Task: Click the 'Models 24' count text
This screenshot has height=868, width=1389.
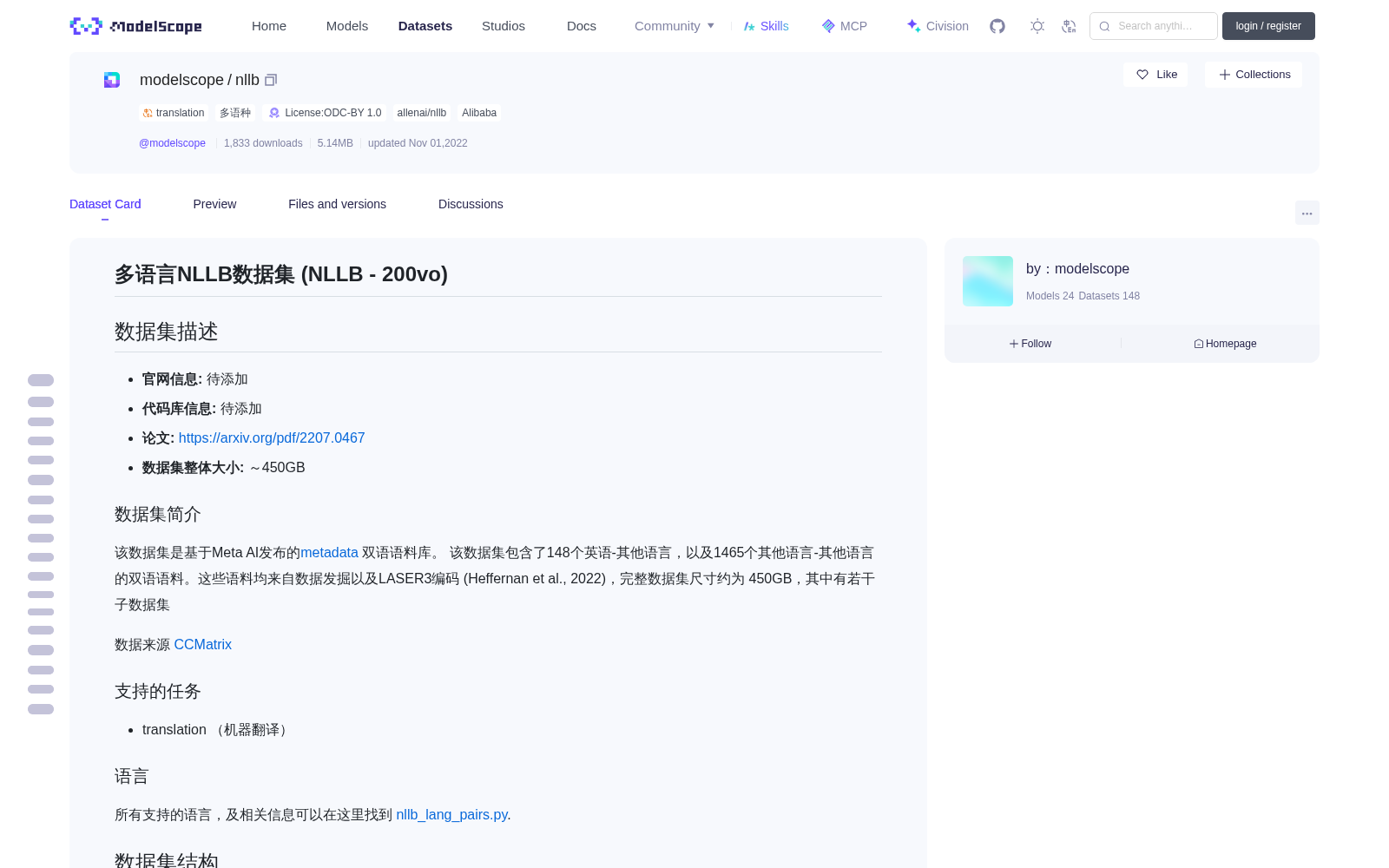Action: coord(1050,296)
